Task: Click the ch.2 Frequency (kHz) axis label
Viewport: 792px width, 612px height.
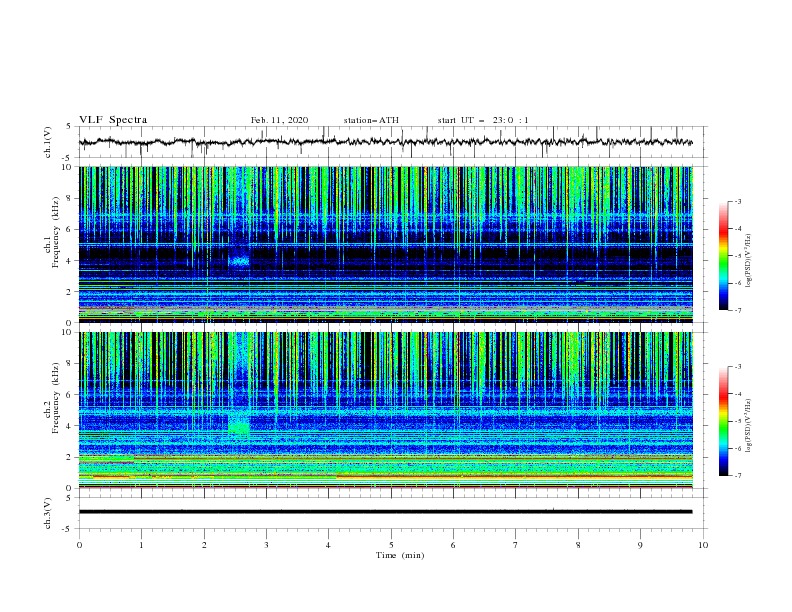Action: [52, 398]
